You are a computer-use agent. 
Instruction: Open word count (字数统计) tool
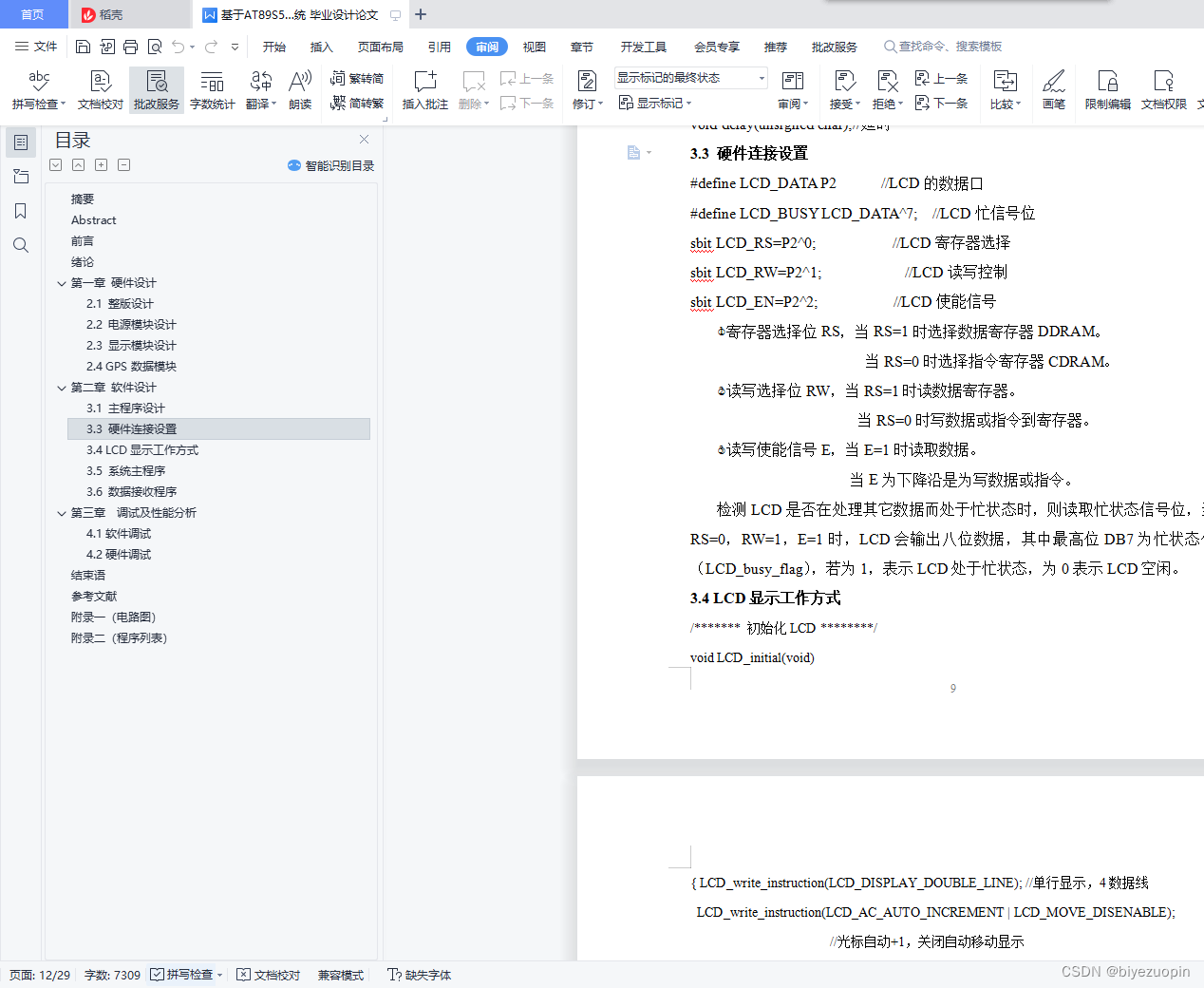point(212,90)
